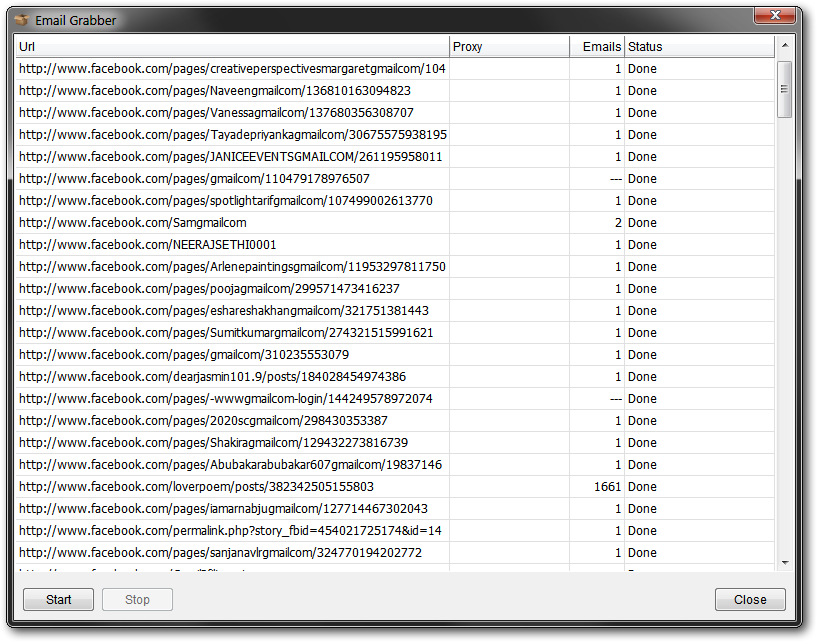This screenshot has width=817, height=642.
Task: Click the scrollbar up arrow
Action: [785, 46]
